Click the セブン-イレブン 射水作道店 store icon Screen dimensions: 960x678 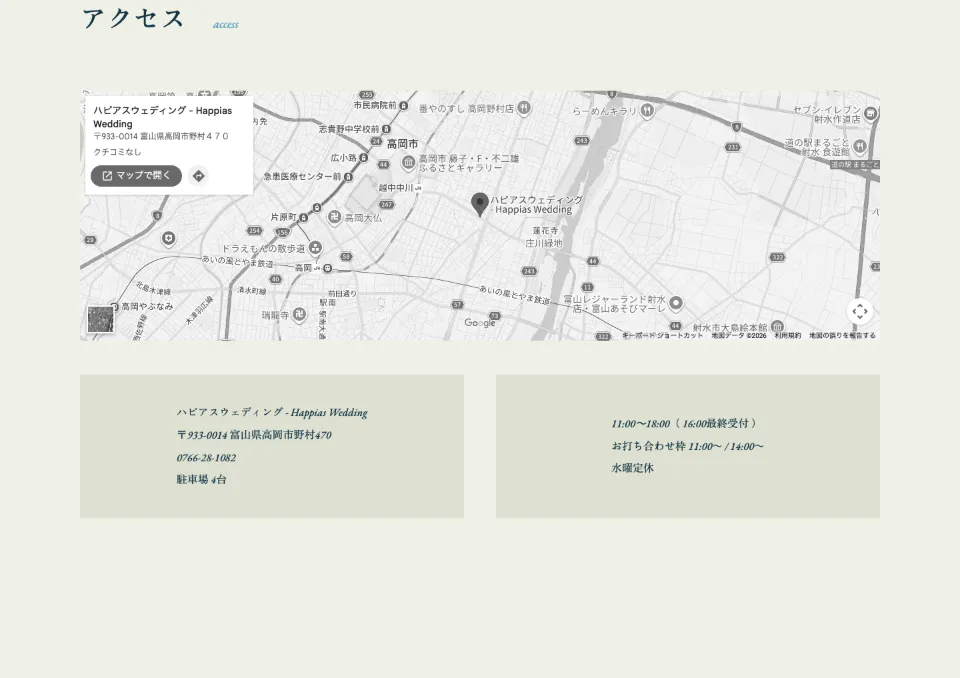871,113
